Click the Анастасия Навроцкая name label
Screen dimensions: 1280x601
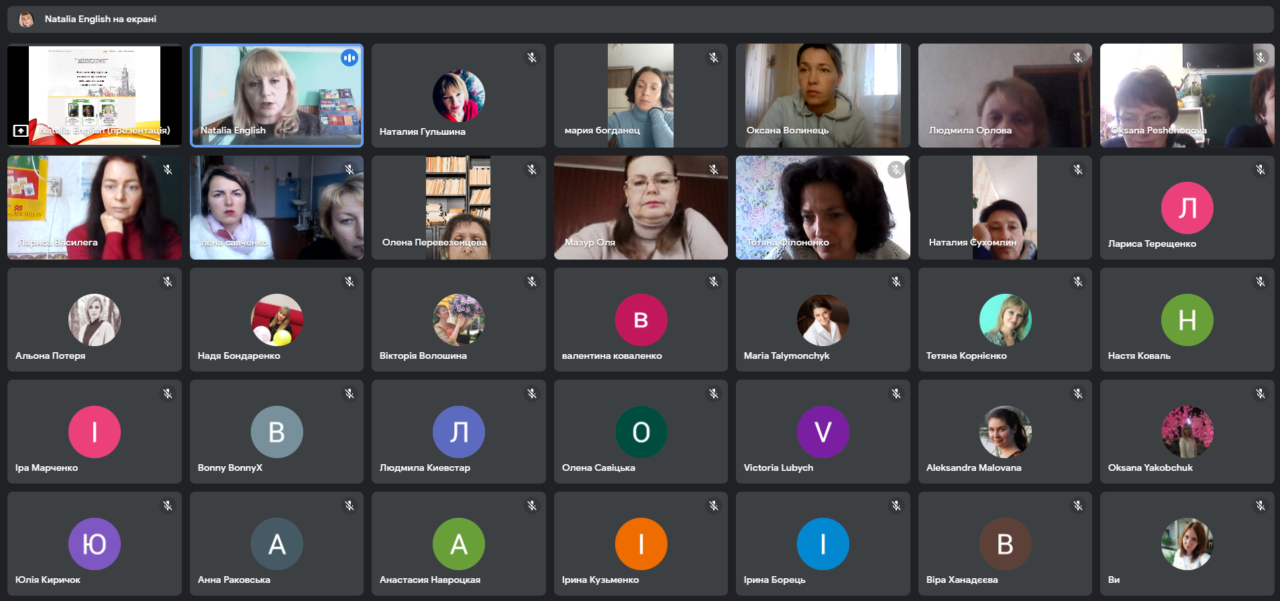[x=430, y=580]
